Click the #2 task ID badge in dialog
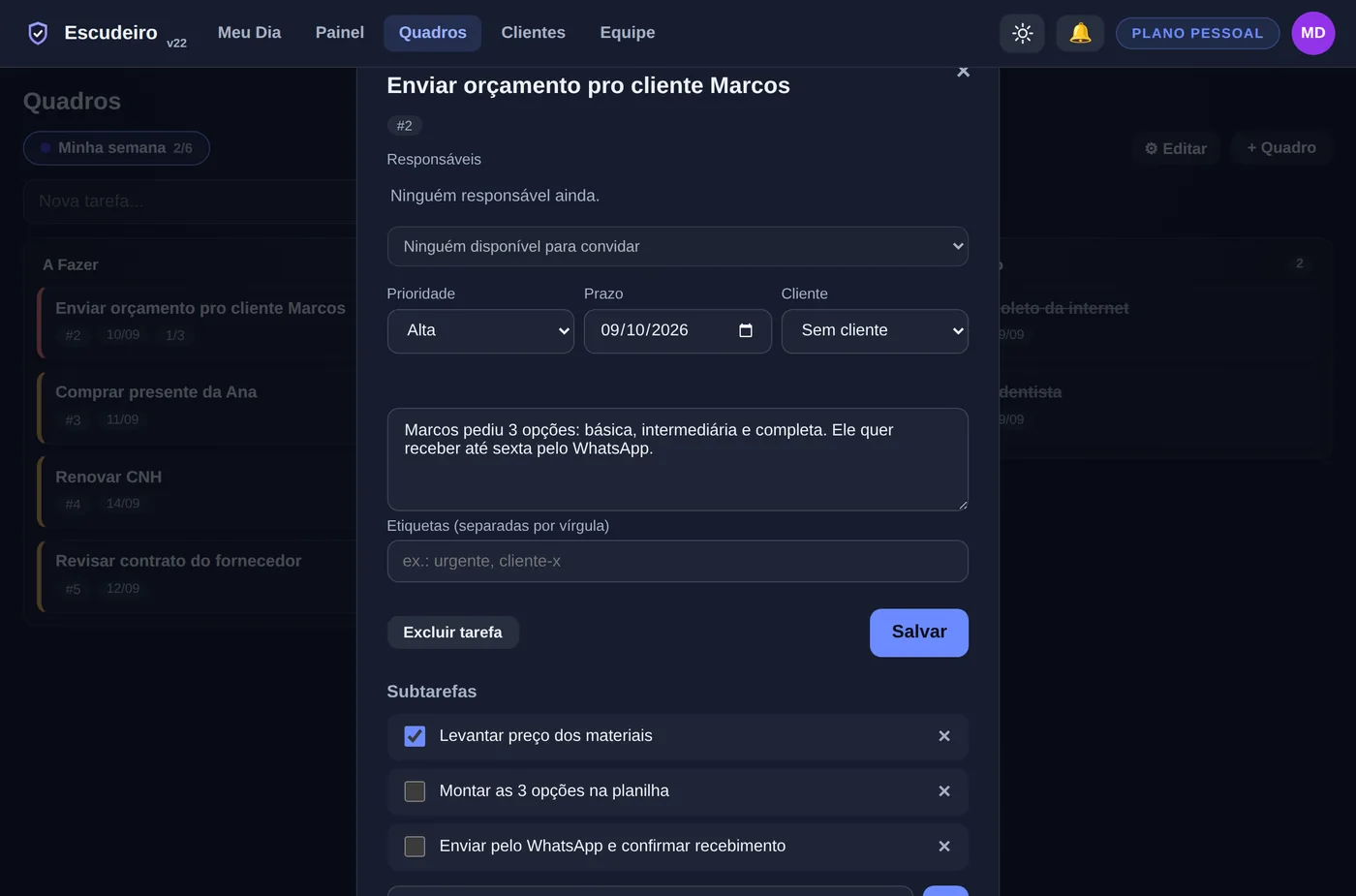Image resolution: width=1356 pixels, height=896 pixels. click(x=405, y=126)
